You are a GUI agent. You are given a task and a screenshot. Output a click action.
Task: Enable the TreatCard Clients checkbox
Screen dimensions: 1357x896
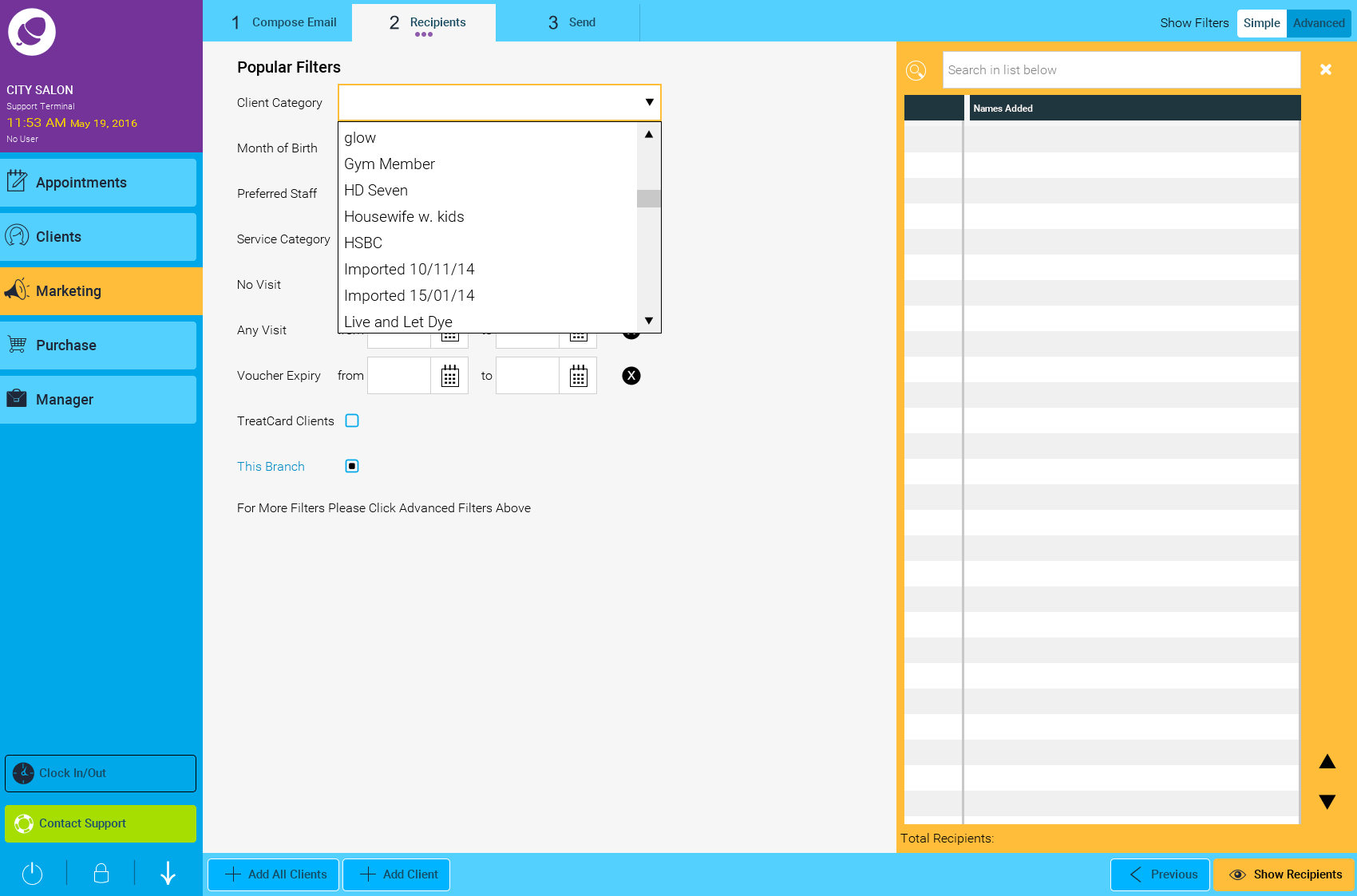point(352,420)
